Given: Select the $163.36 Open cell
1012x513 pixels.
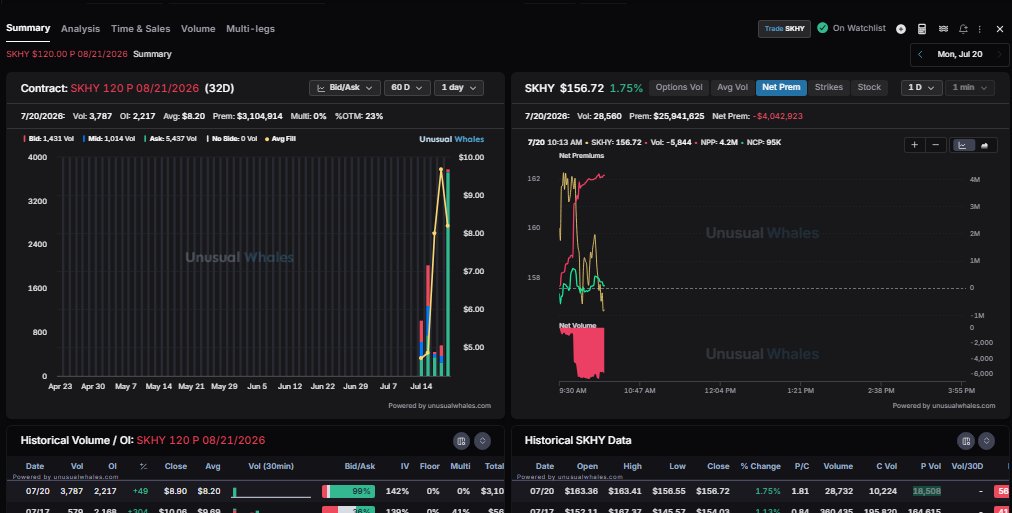Looking at the screenshot, I should (x=582, y=491).
